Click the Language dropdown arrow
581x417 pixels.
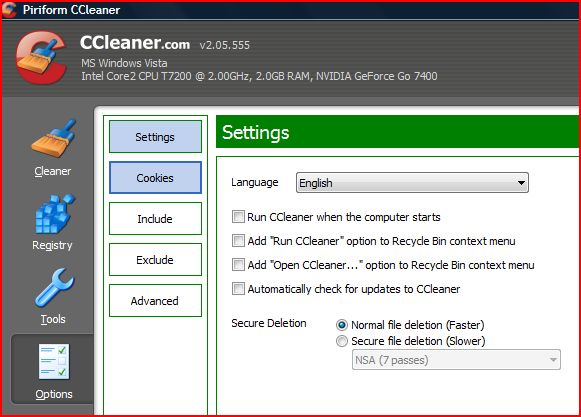[x=521, y=183]
